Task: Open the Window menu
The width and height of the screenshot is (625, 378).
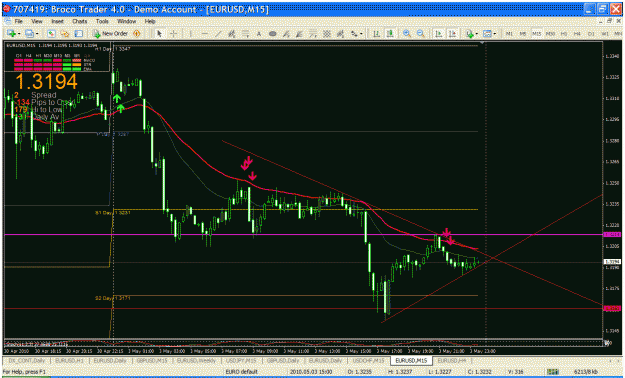Action: pyautogui.click(x=126, y=21)
